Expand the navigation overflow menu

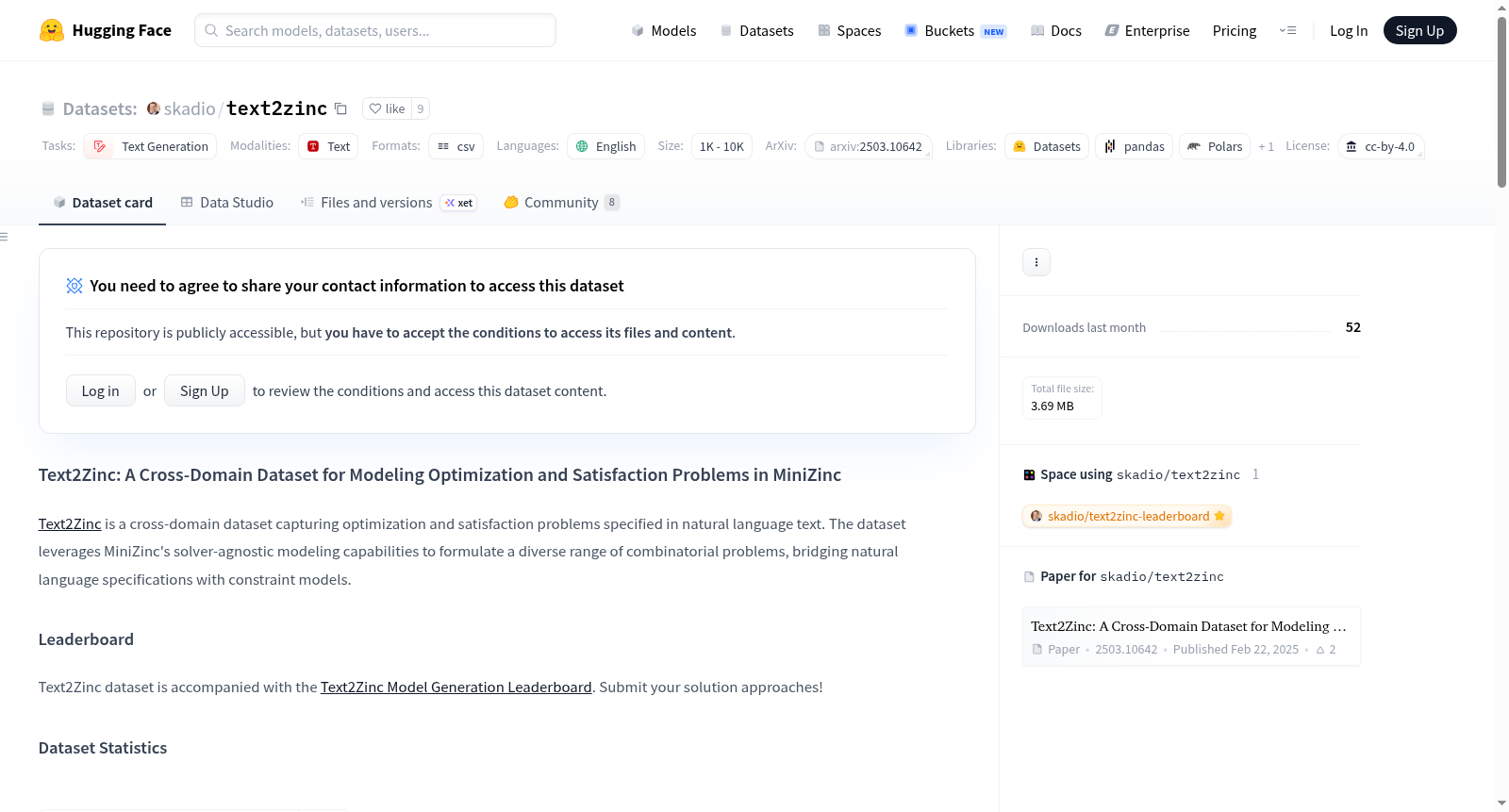point(1287,30)
